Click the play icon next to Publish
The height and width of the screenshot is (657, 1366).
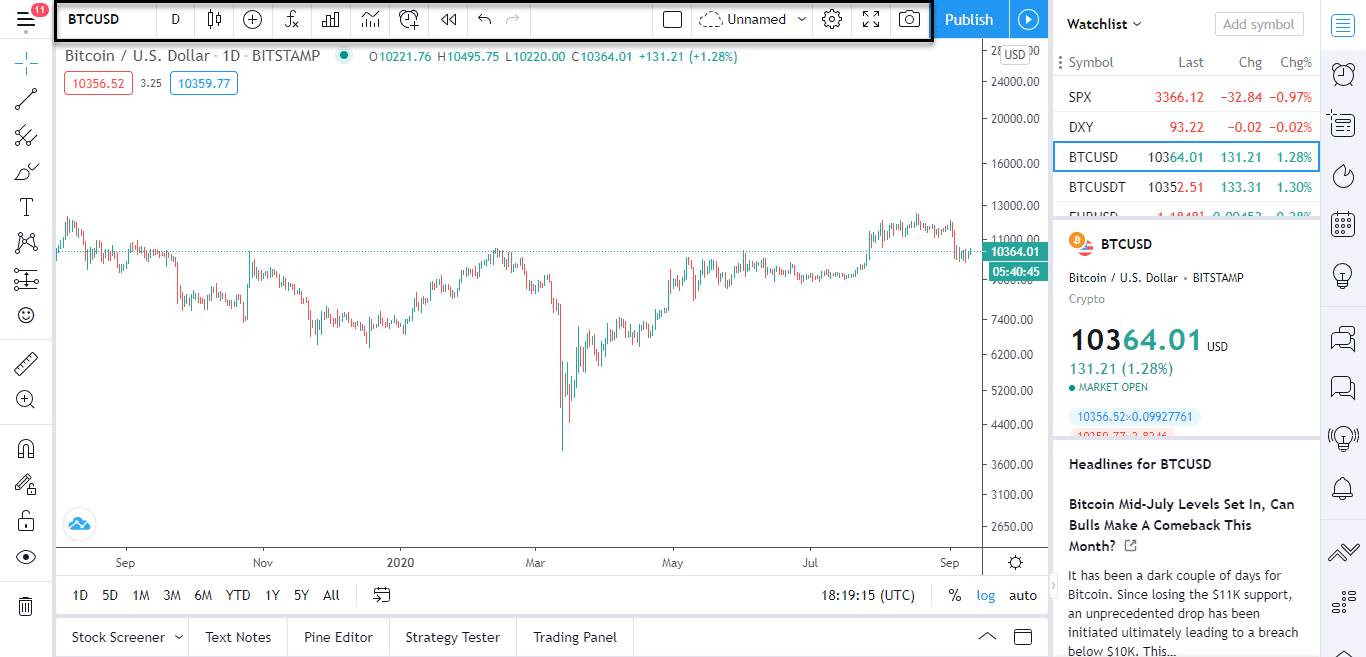1028,19
